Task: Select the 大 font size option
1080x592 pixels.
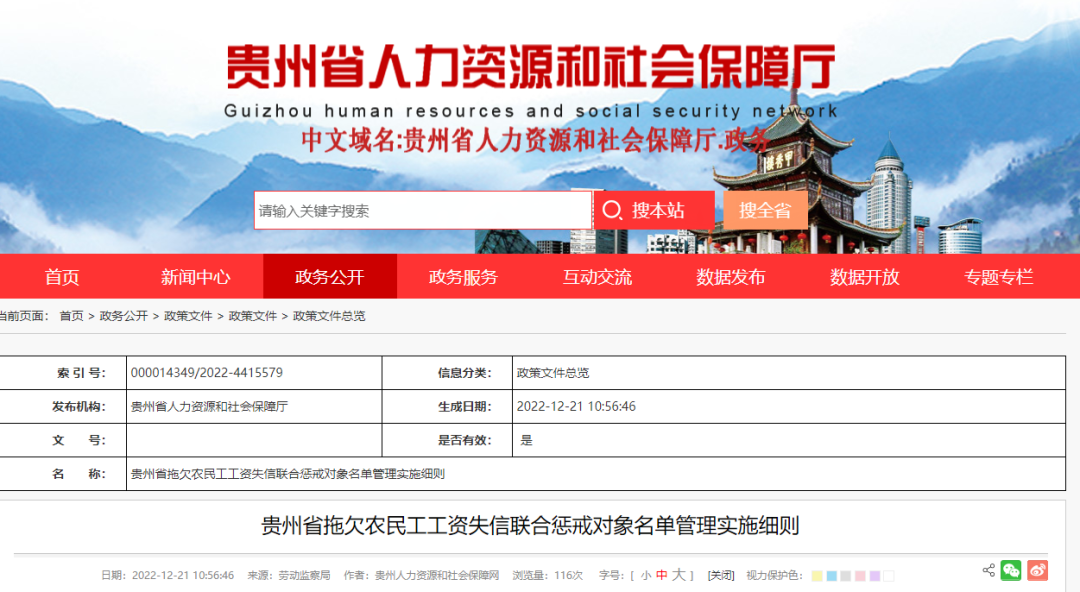Action: pos(680,575)
